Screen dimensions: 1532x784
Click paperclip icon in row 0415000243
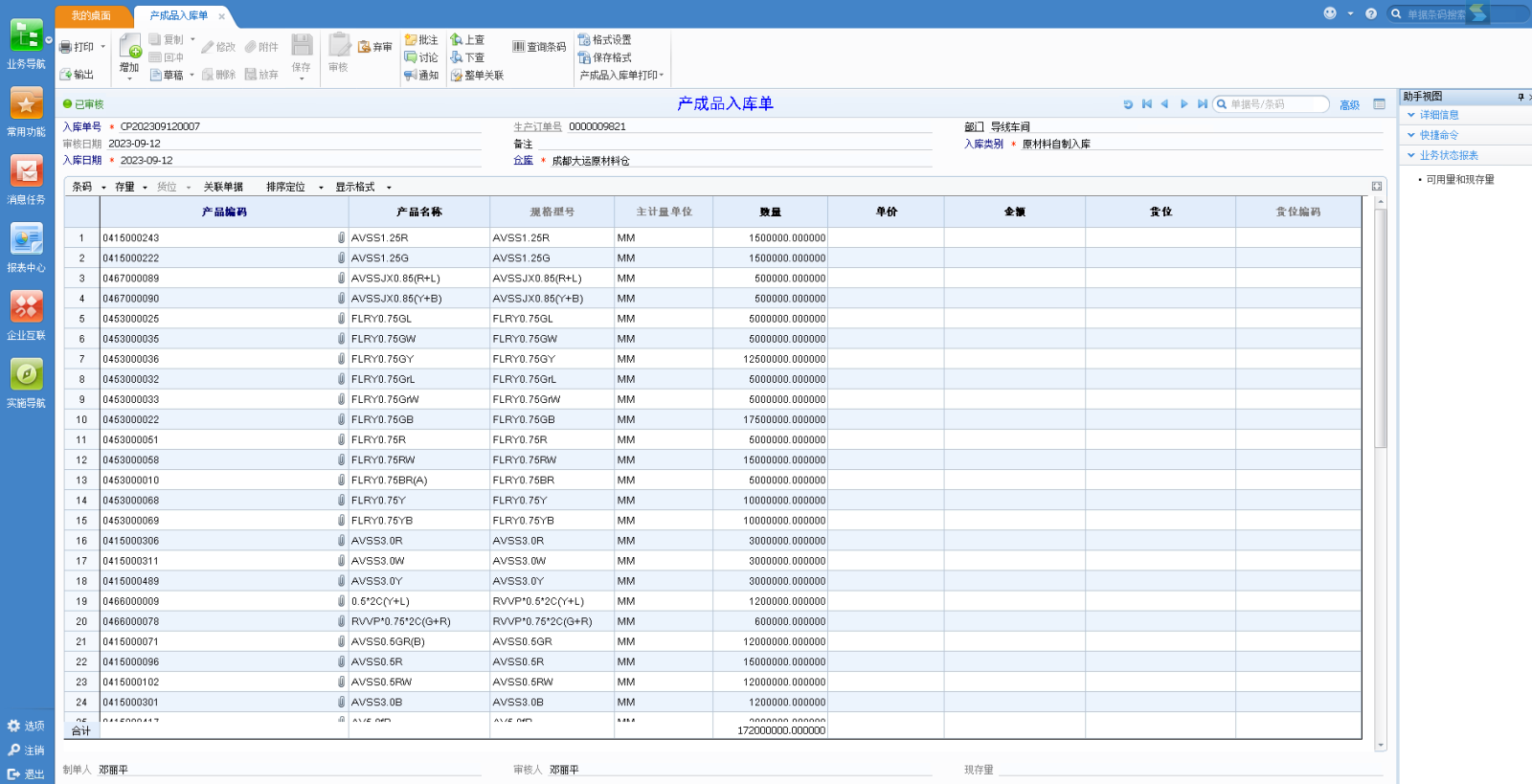click(x=341, y=237)
